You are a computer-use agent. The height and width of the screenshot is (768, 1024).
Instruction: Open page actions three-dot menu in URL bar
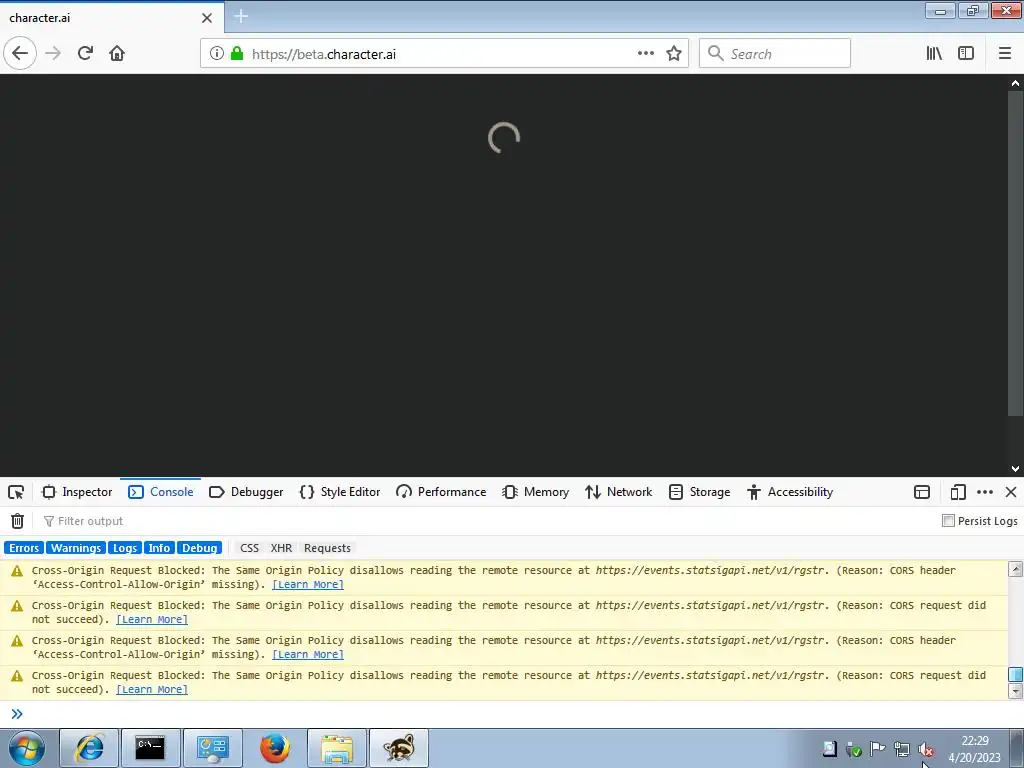pyautogui.click(x=646, y=54)
